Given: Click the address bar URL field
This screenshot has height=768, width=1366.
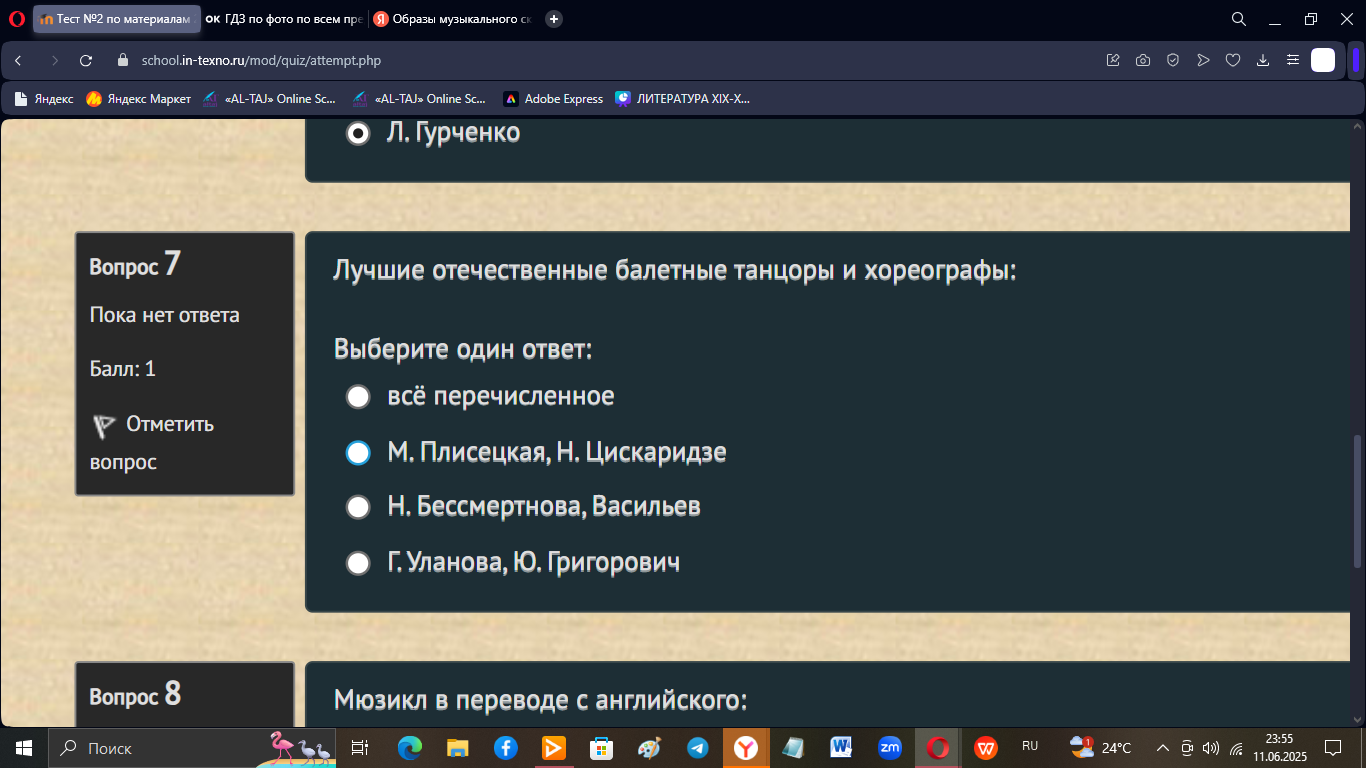Looking at the screenshot, I should point(600,60).
